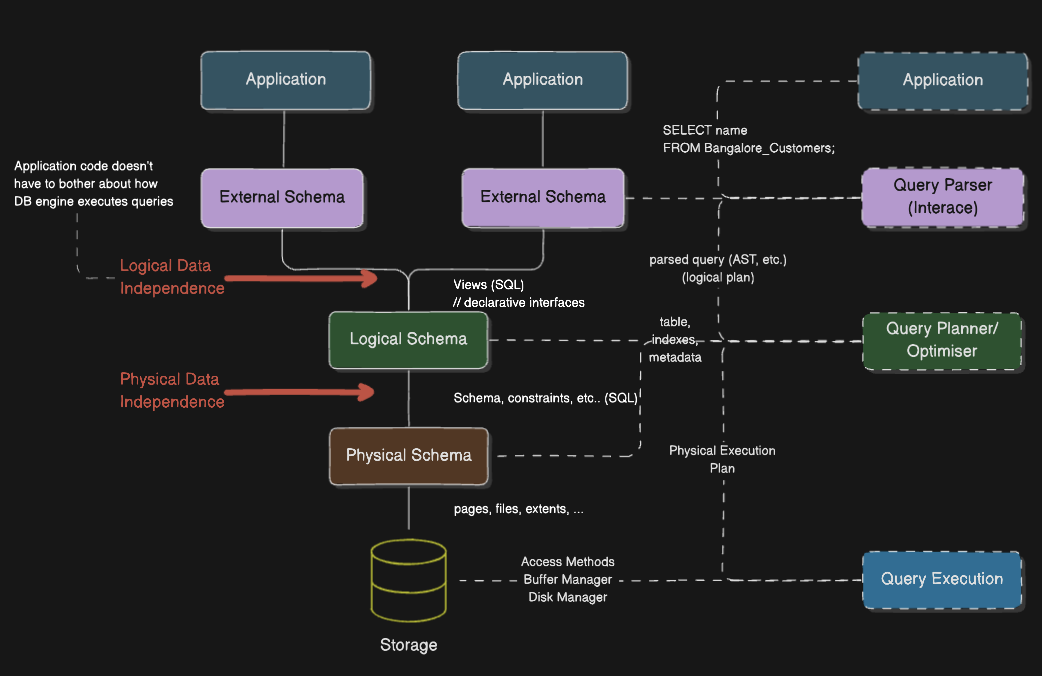The width and height of the screenshot is (1042, 676).
Task: Click 'SELECT name FROM Bangalore_Customers;' text
Action: 748,139
